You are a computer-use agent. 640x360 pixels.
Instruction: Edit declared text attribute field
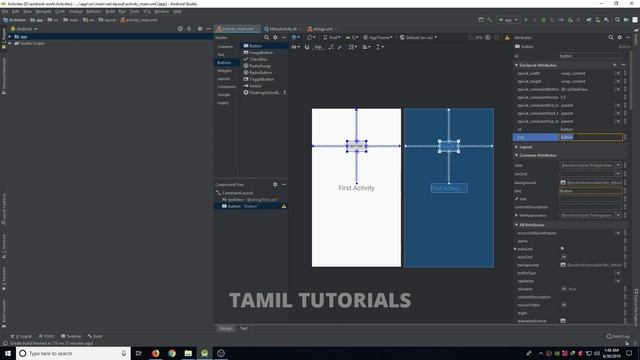591,137
